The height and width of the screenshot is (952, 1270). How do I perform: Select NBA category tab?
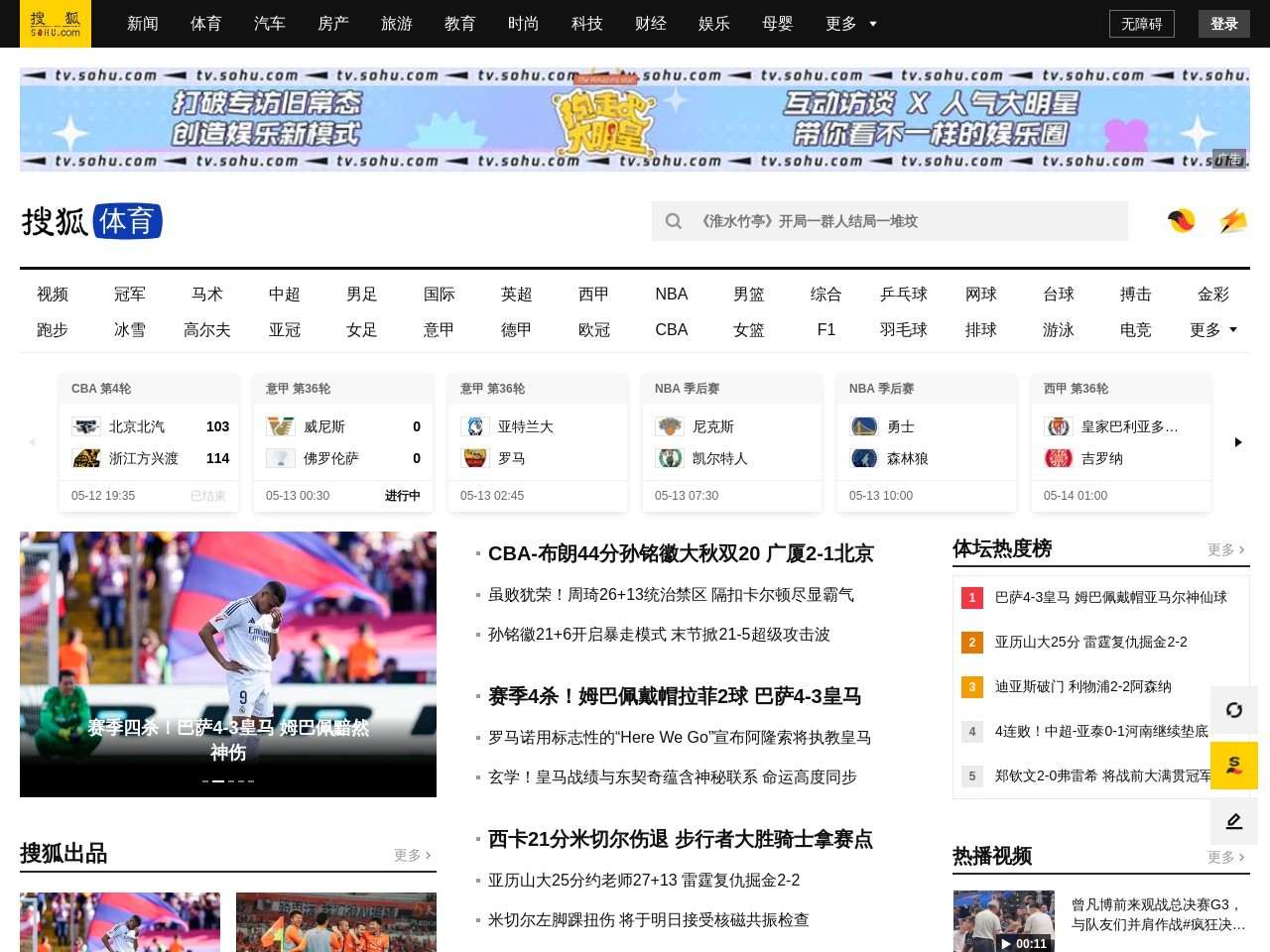point(672,295)
